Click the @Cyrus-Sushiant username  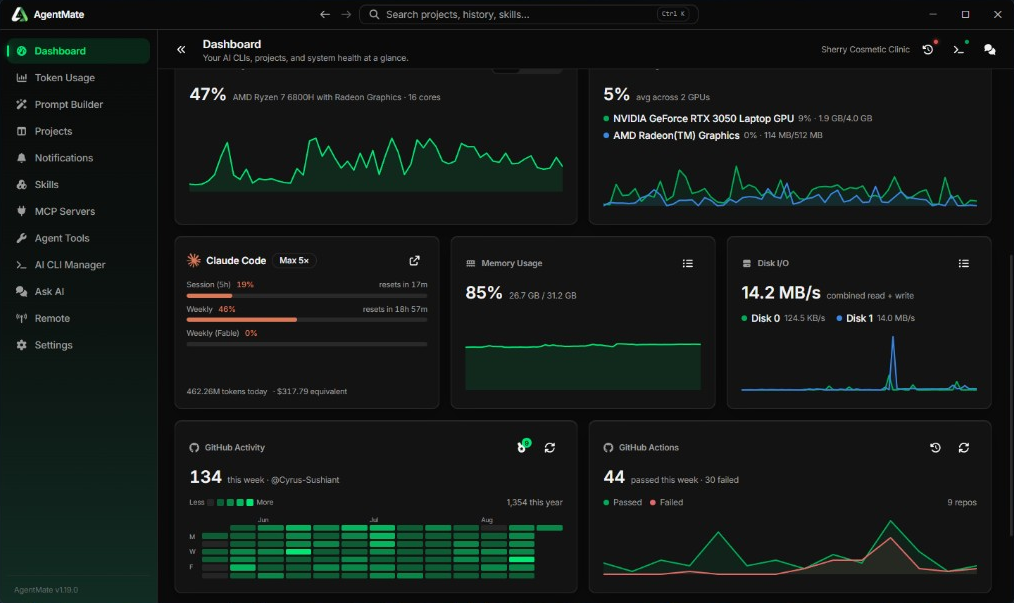pyautogui.click(x=305, y=480)
